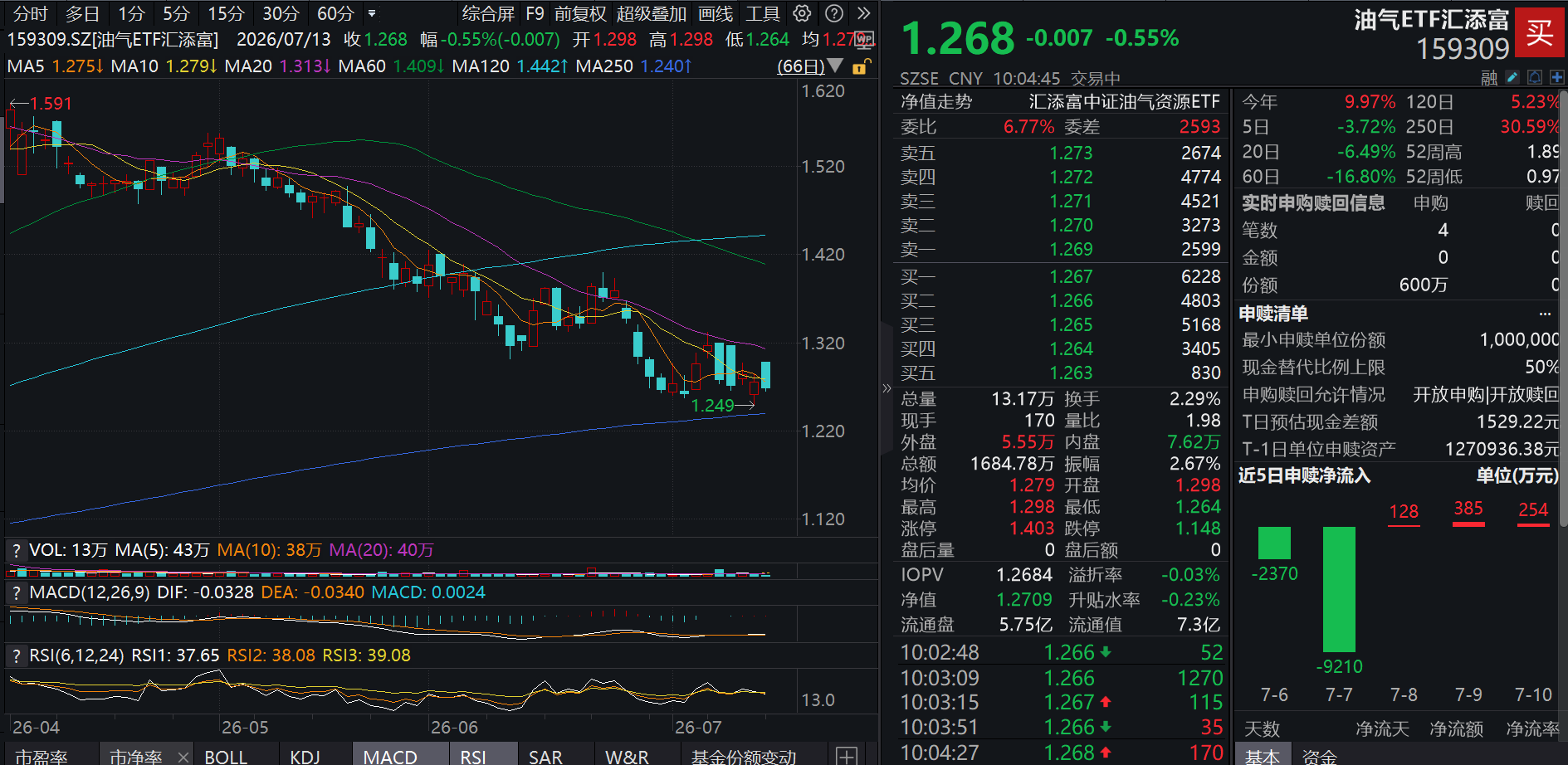1568x765 pixels.
Task: Set a price alert bell icon
Action: (x=1535, y=77)
